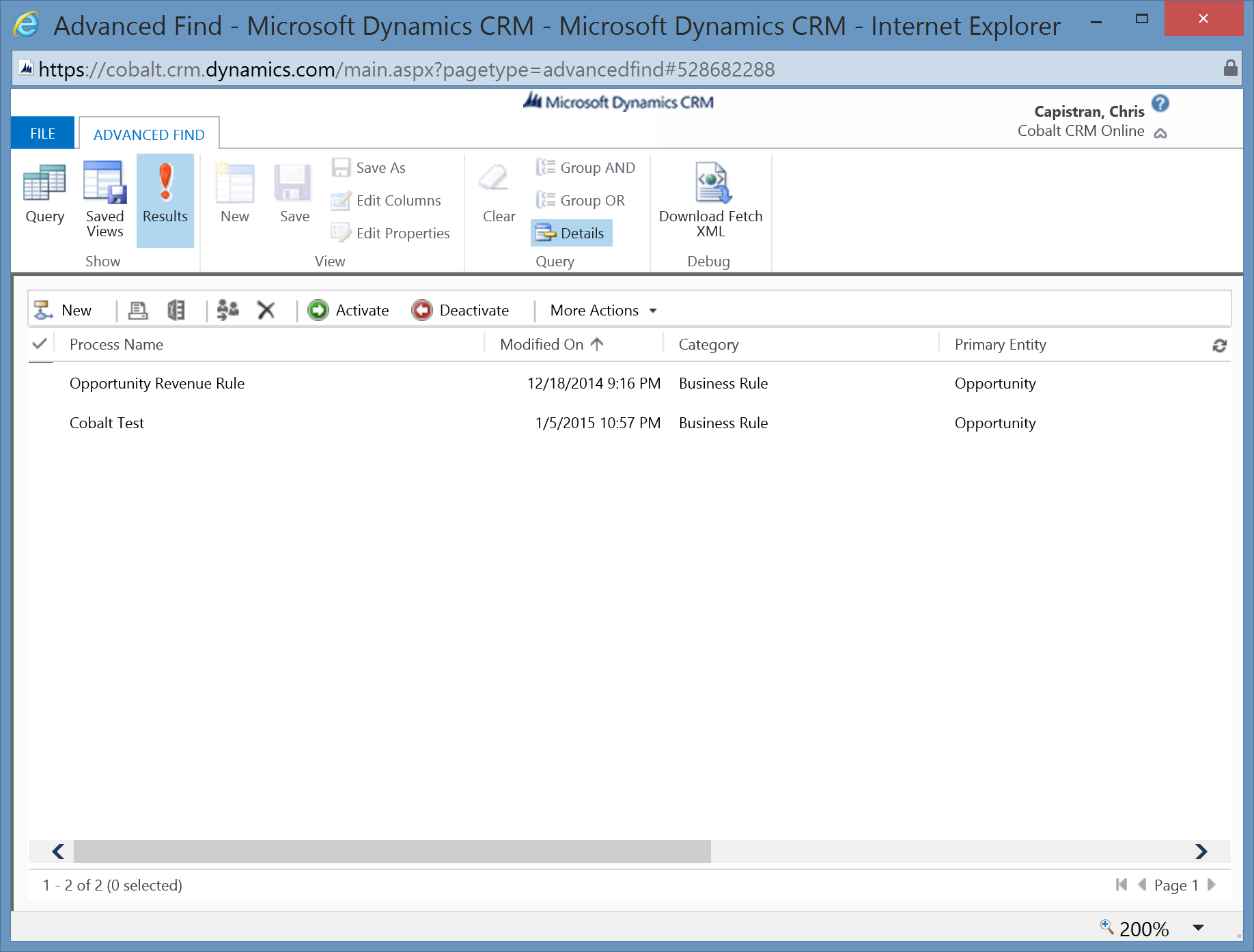Click the browser address bar URL
1254x952 pixels.
point(406,69)
